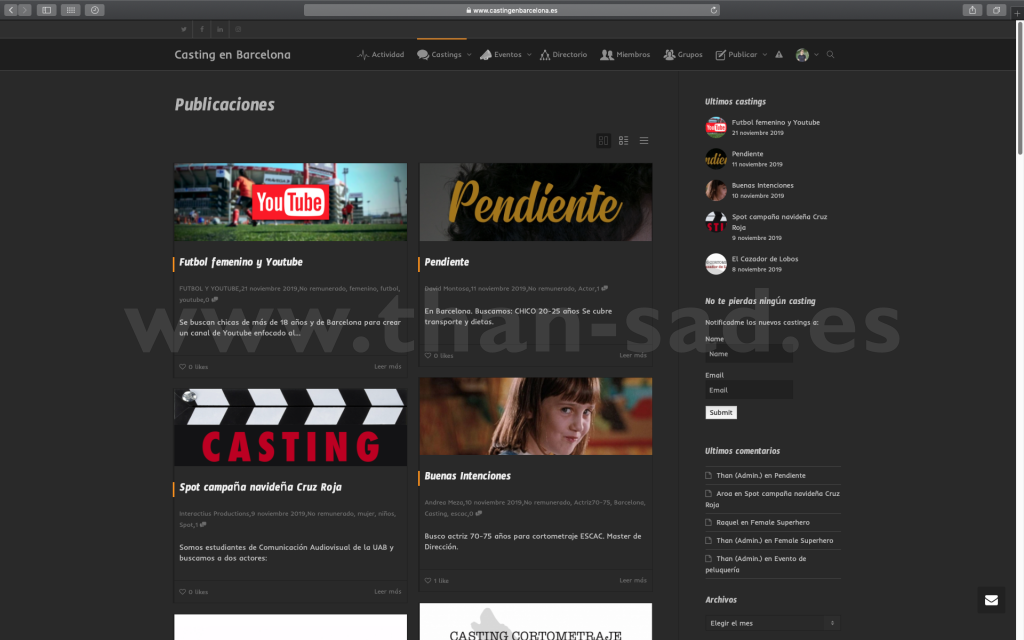Open Safari's history clock button
This screenshot has width=1024, height=640.
click(x=95, y=10)
